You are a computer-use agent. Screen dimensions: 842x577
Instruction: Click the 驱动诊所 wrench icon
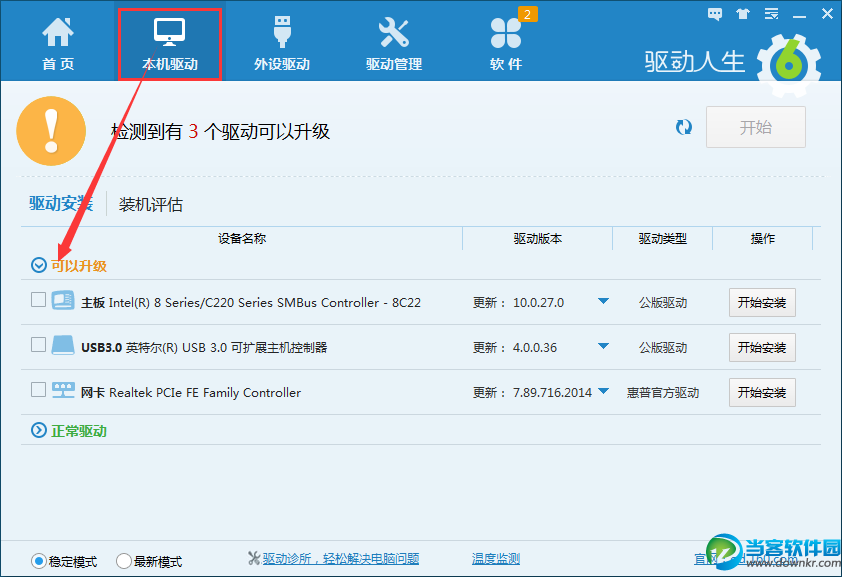click(x=254, y=558)
